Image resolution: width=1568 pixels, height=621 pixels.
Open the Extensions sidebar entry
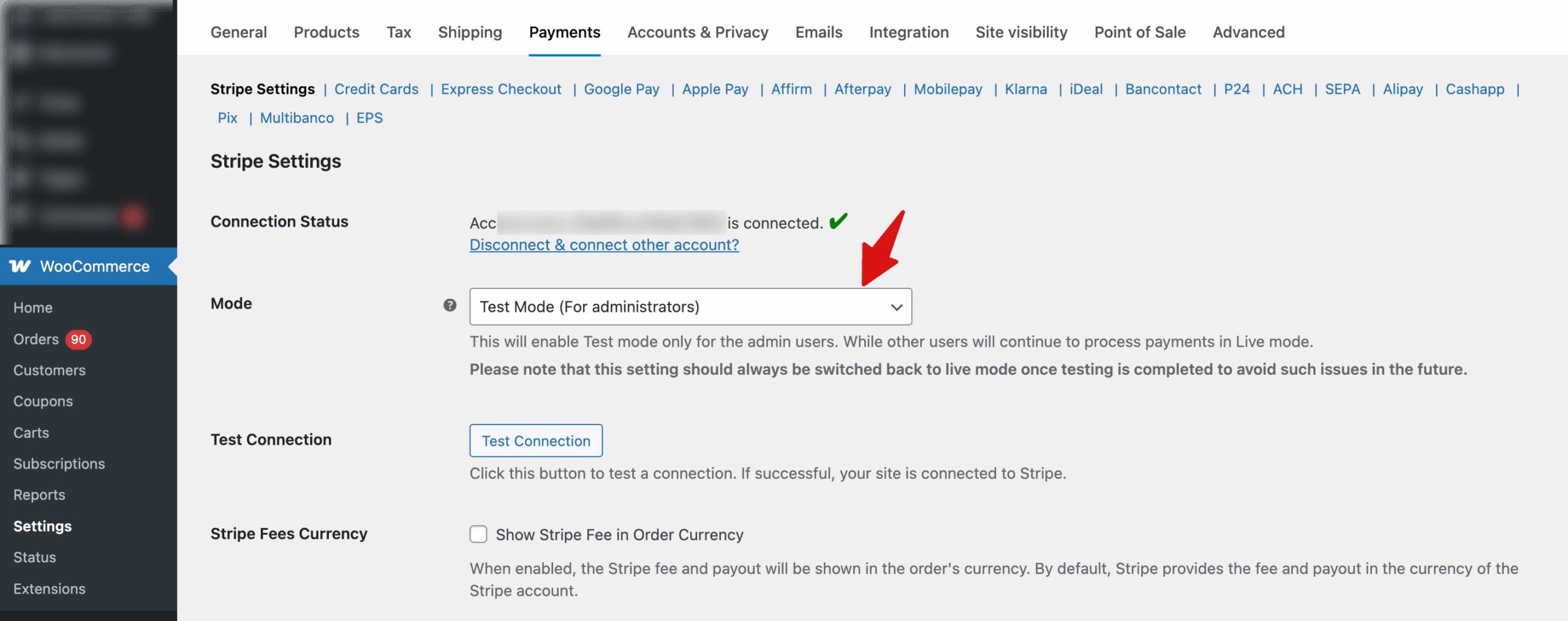(49, 589)
